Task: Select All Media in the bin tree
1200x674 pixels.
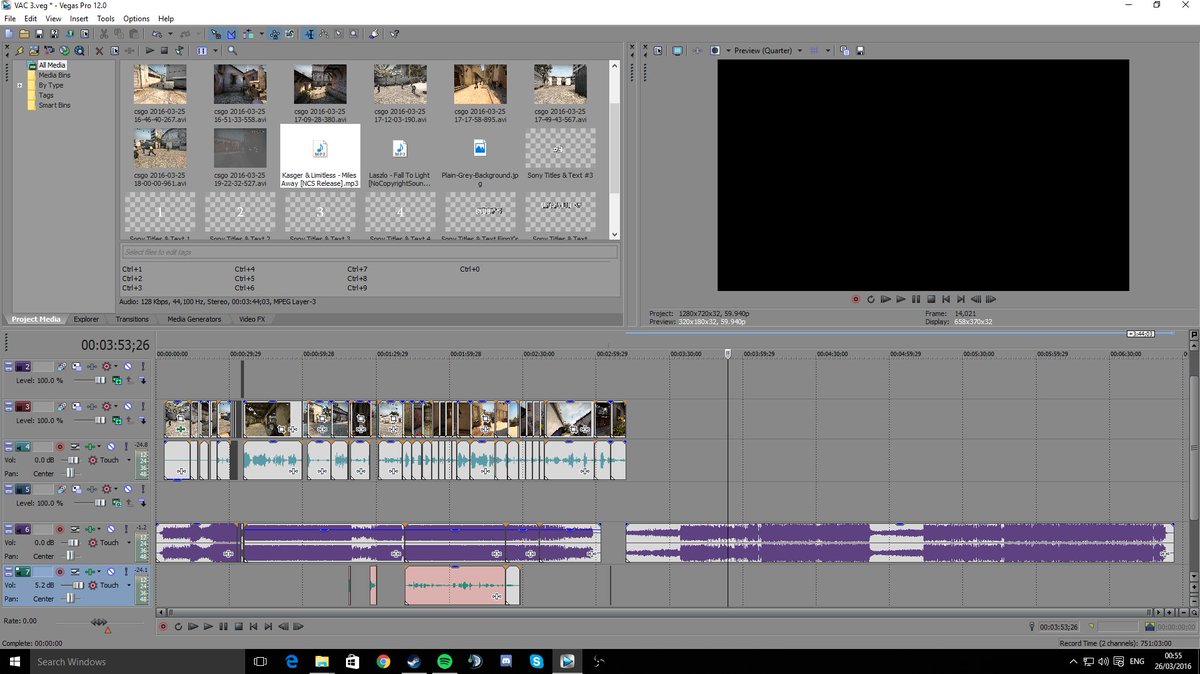Action: (x=52, y=65)
